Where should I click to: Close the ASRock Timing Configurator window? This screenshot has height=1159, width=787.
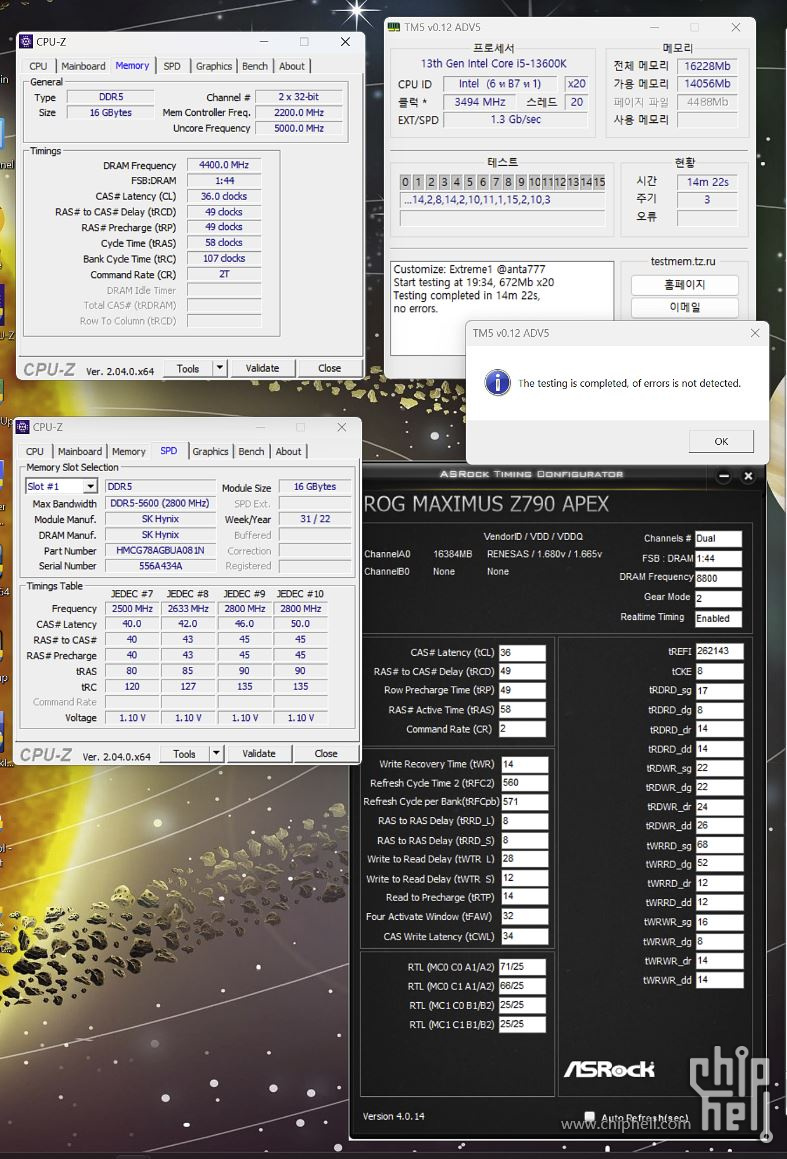pos(748,476)
